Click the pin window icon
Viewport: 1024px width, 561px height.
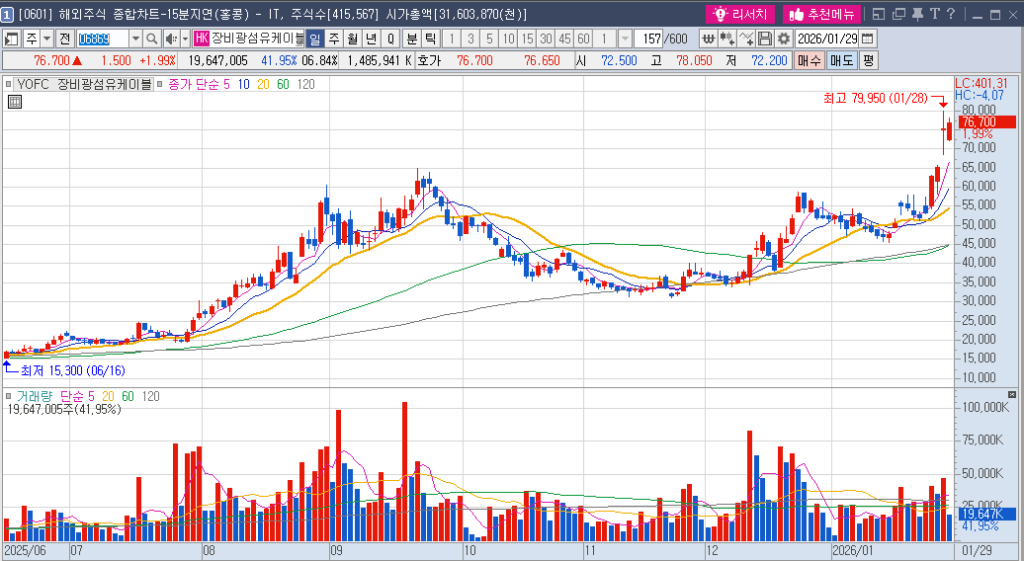pos(915,14)
